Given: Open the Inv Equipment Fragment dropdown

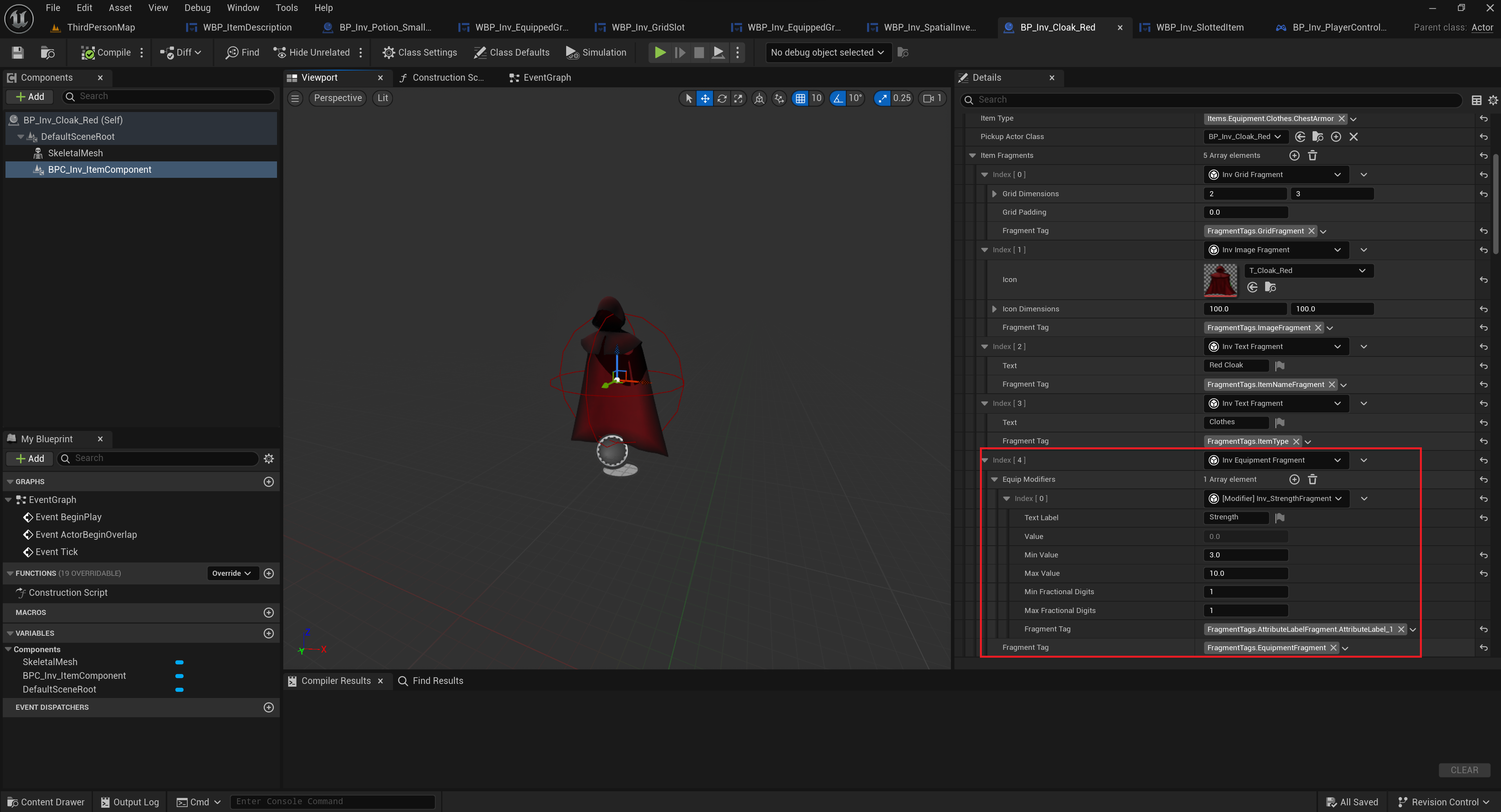Looking at the screenshot, I should tap(1275, 460).
